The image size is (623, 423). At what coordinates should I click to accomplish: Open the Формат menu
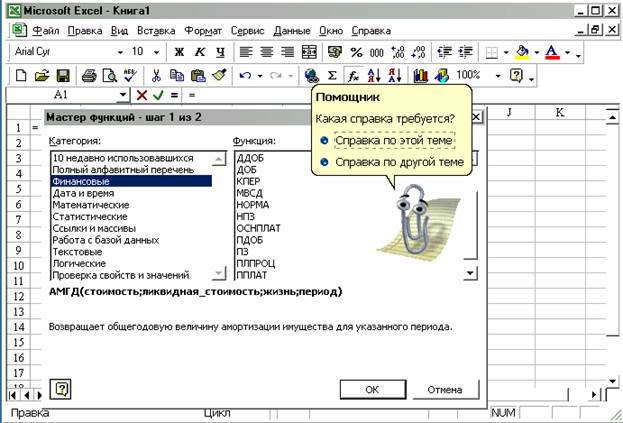[x=203, y=31]
